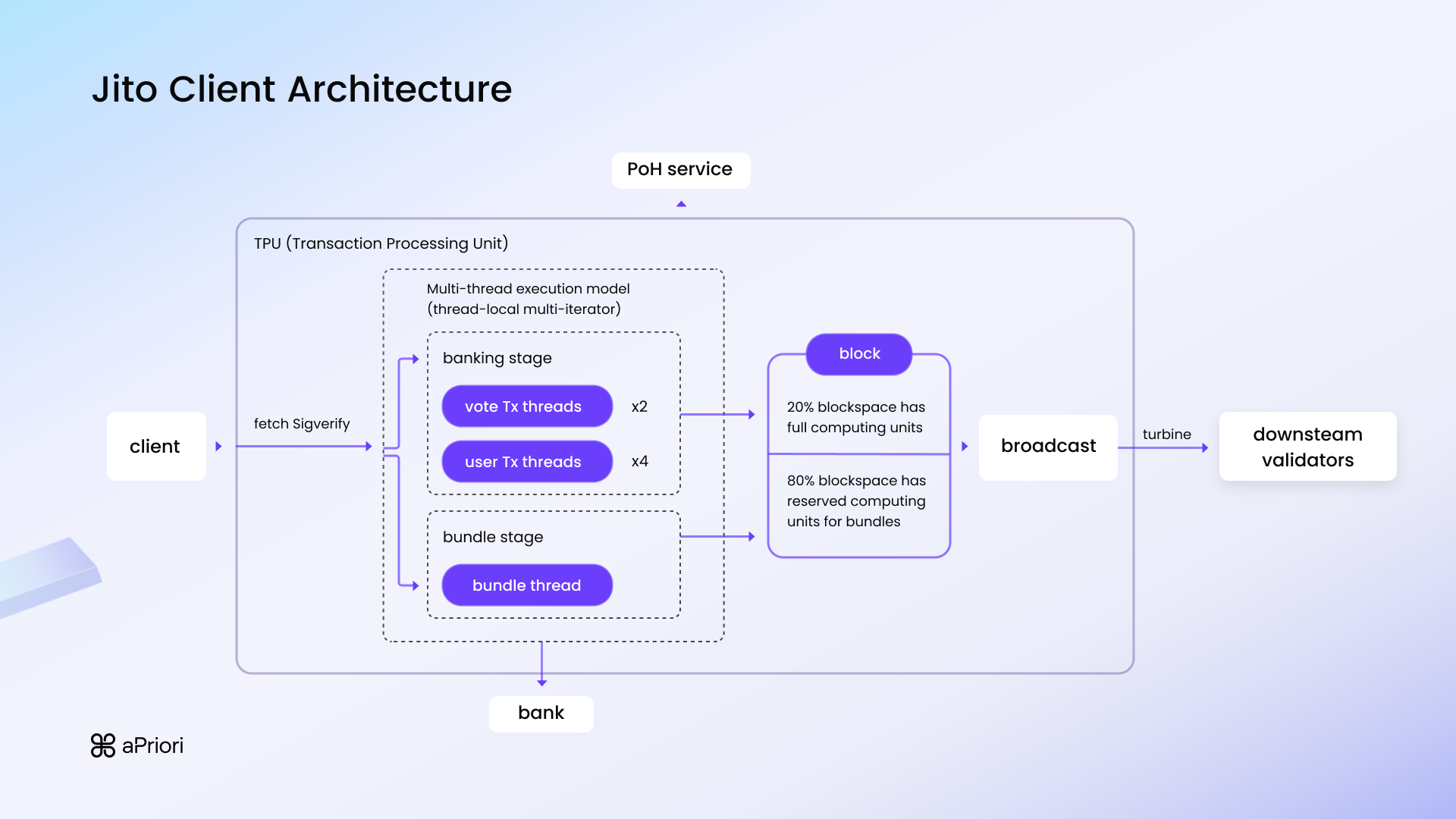Open the downsteam validators link
This screenshot has width=1456, height=819.
[x=1307, y=447]
